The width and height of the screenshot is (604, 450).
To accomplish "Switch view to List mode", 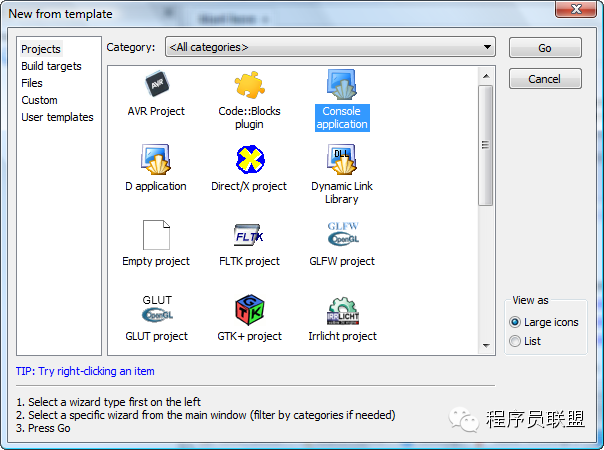I will (525, 341).
